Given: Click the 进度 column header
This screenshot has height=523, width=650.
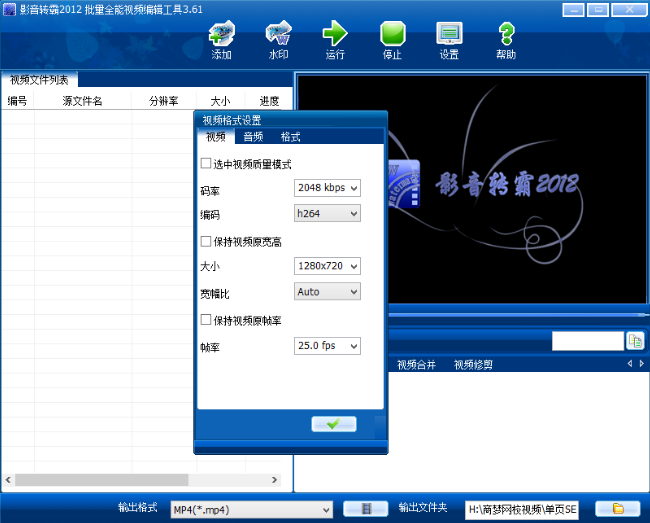Looking at the screenshot, I should 269,101.
